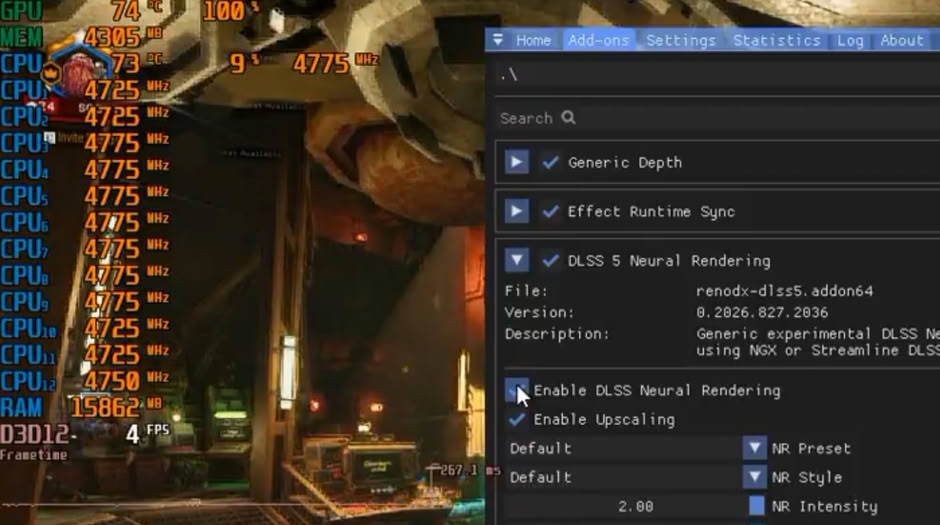
Task: Click the 267.1 ms frametime value
Action: (x=469, y=470)
